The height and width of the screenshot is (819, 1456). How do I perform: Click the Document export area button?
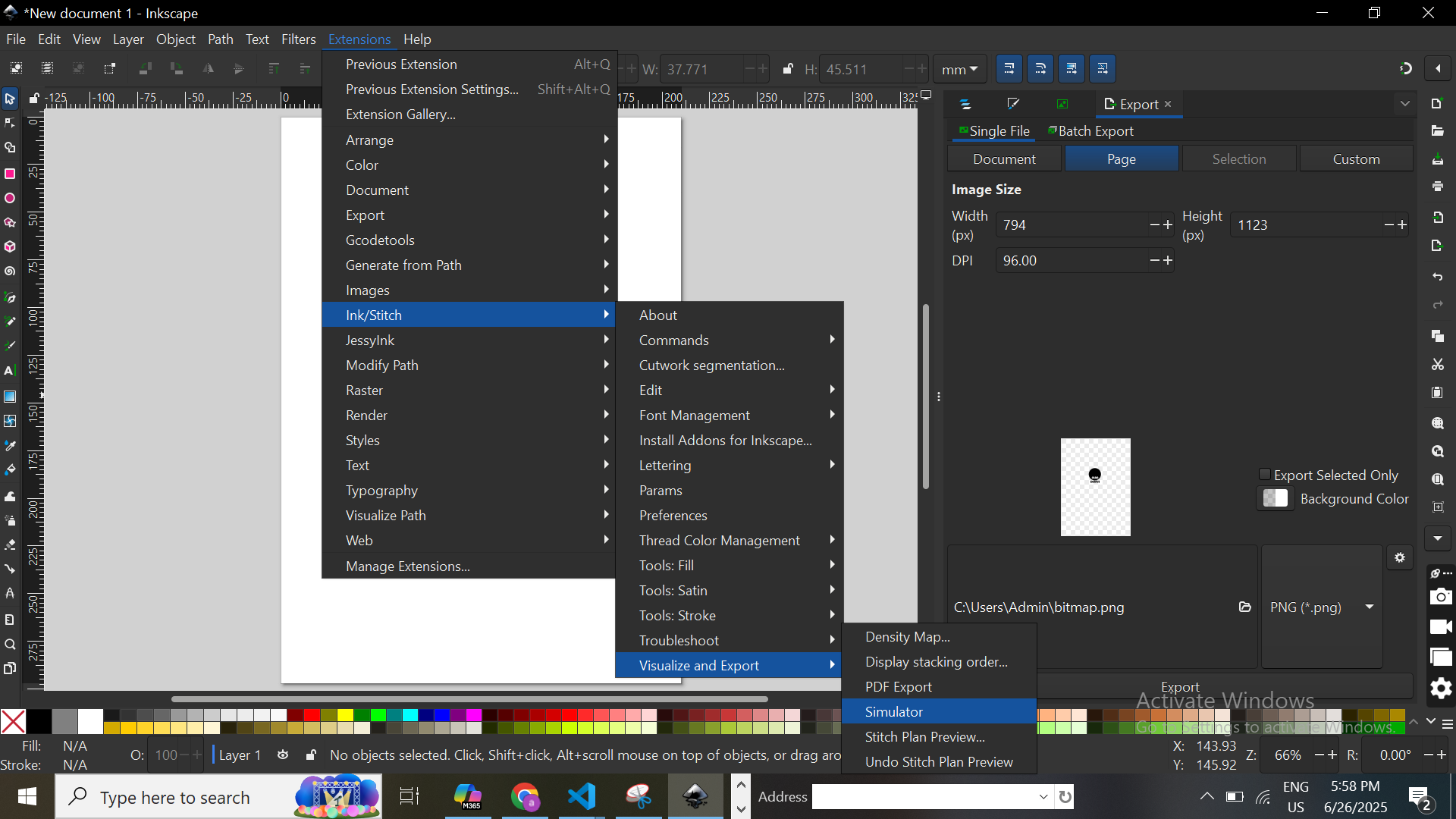[1004, 158]
